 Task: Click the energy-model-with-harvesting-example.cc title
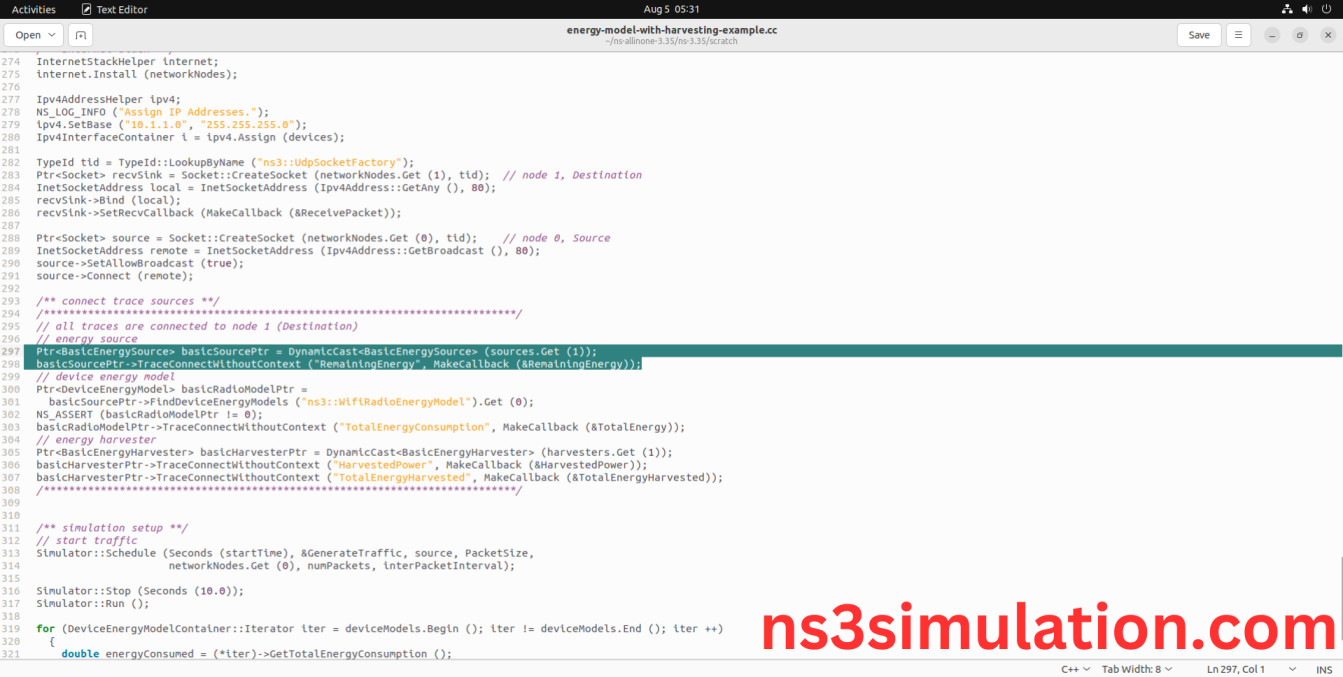click(671, 29)
